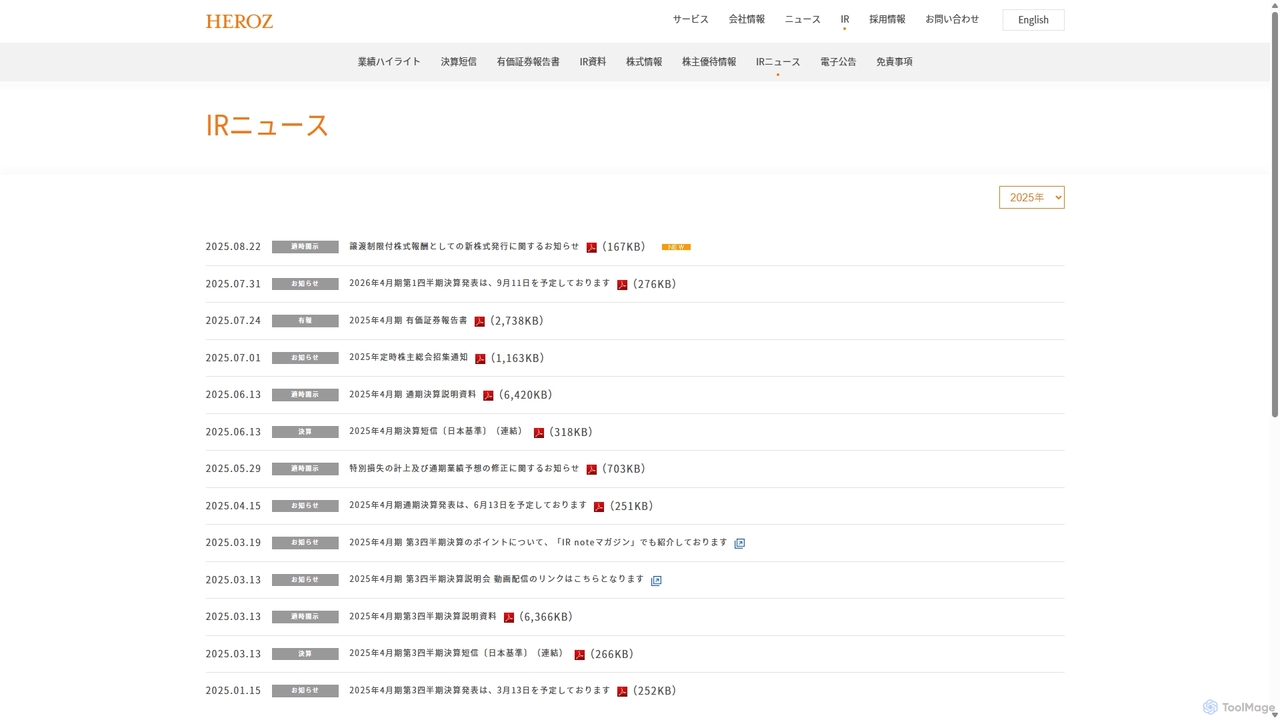Open the PDF icon for 譲渡制限付株式報酬 notice
This screenshot has width=1280, height=720.
[591, 247]
